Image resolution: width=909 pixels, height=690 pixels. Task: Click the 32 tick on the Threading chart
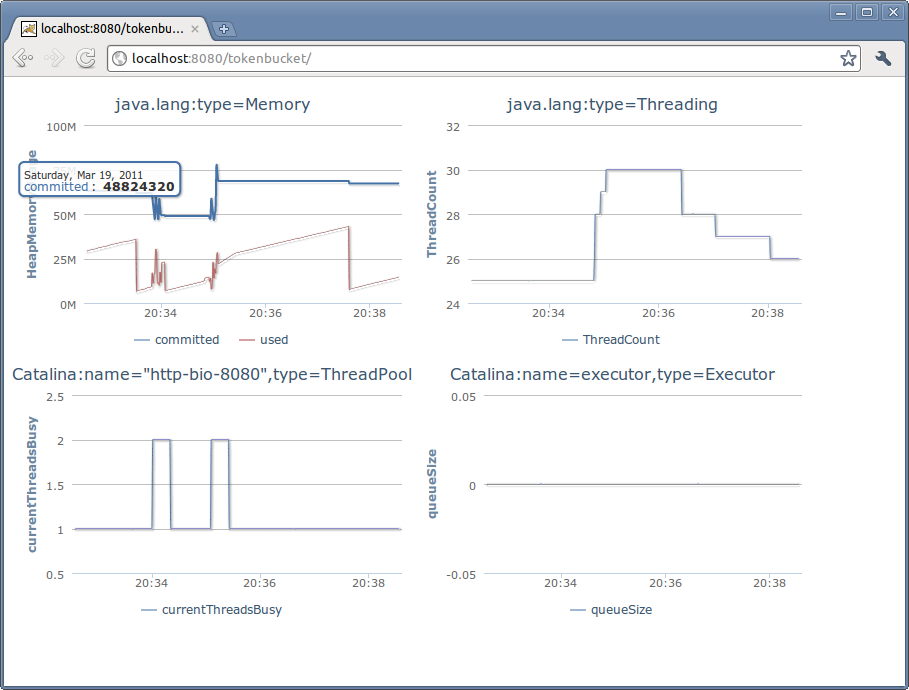[453, 127]
